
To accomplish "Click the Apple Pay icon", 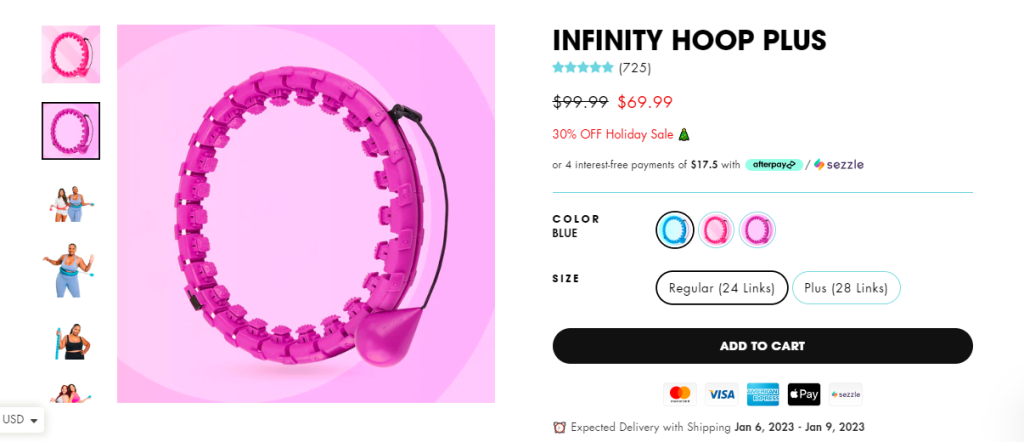I will click(x=803, y=394).
